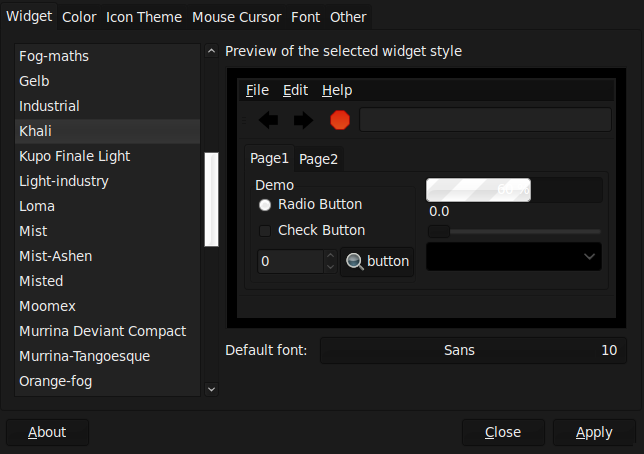Toggle the Check Button checkbox
644x454 pixels.
tap(265, 231)
